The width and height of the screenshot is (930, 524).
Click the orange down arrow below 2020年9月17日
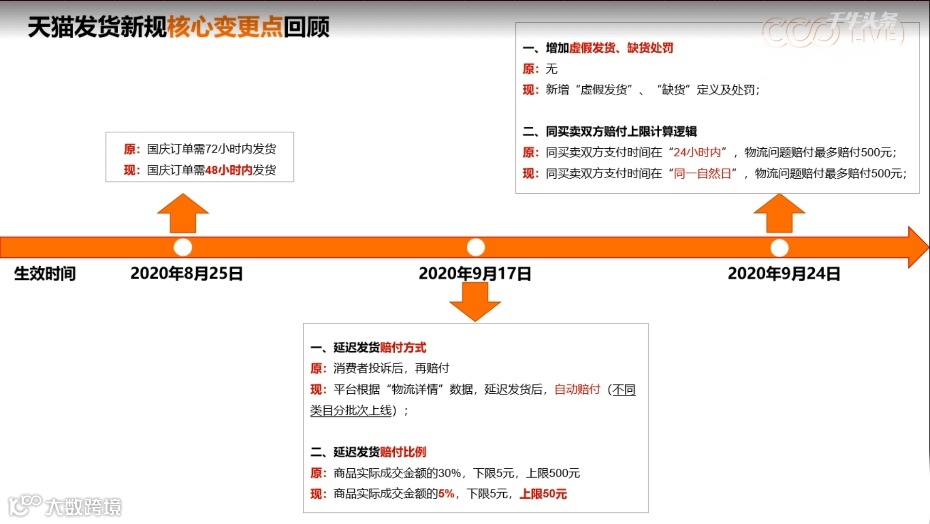tap(475, 302)
